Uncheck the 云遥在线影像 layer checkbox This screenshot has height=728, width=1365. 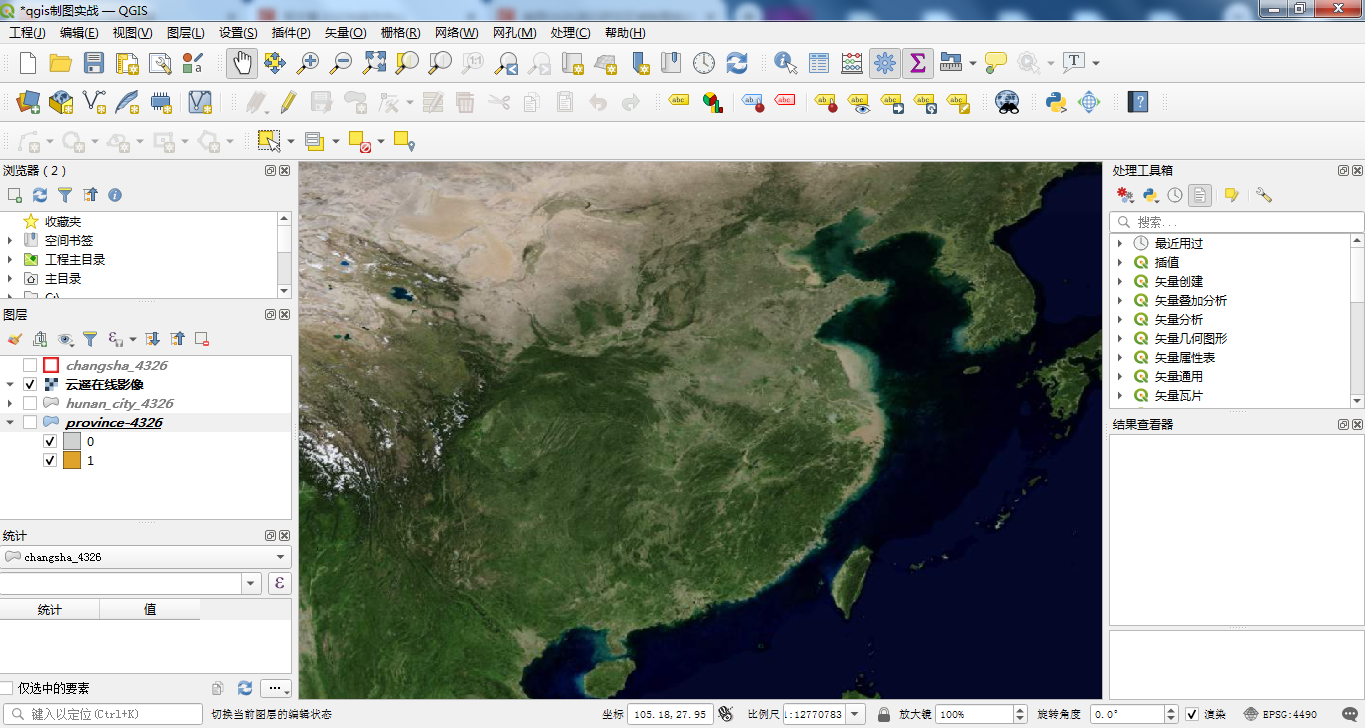(x=30, y=385)
